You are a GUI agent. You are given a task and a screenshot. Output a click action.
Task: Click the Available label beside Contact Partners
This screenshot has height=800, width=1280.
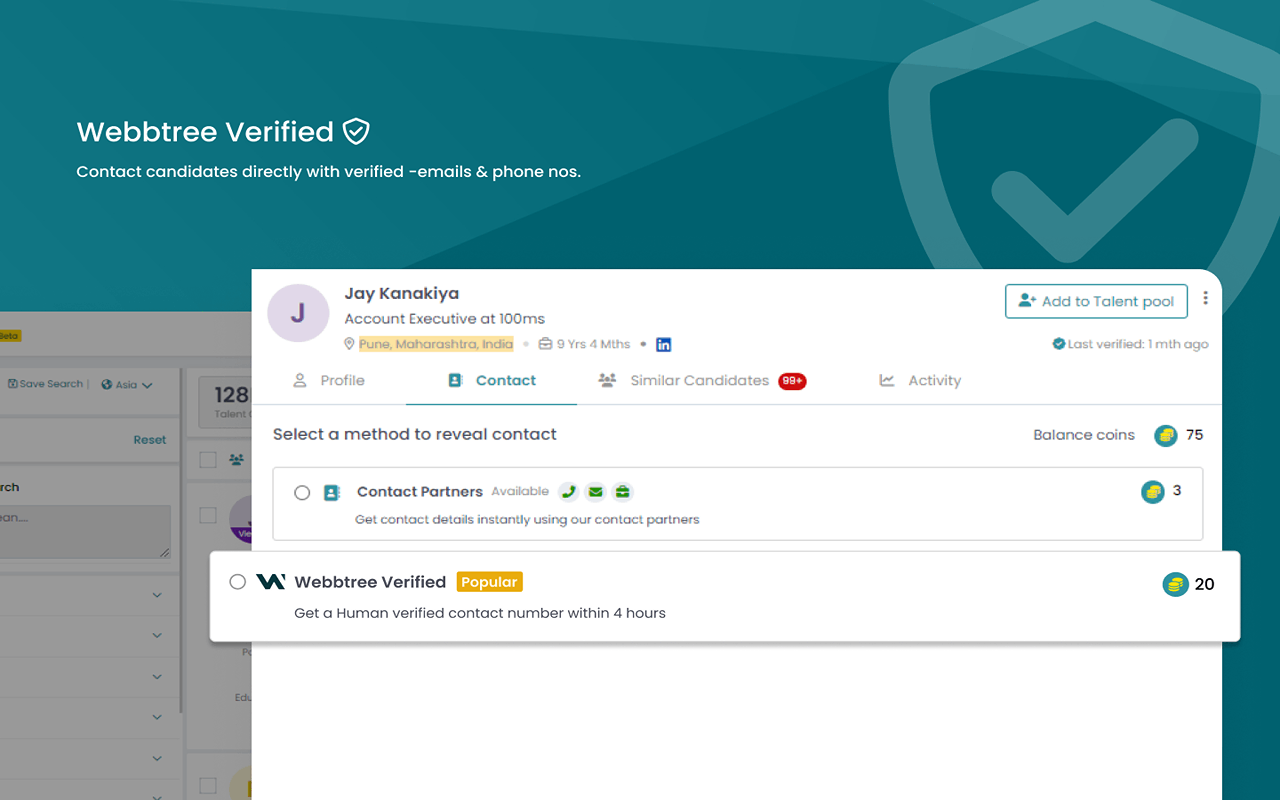(x=520, y=491)
